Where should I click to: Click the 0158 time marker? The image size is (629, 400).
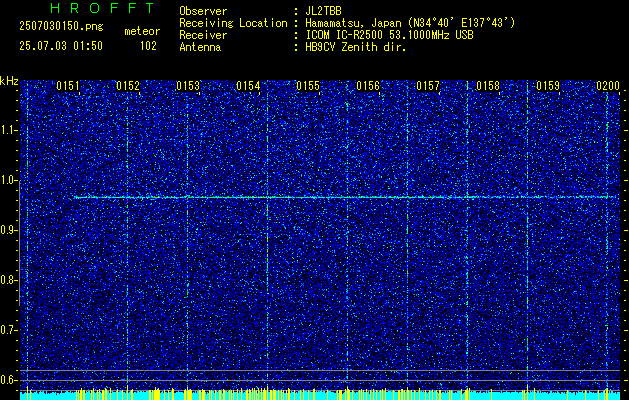point(488,86)
